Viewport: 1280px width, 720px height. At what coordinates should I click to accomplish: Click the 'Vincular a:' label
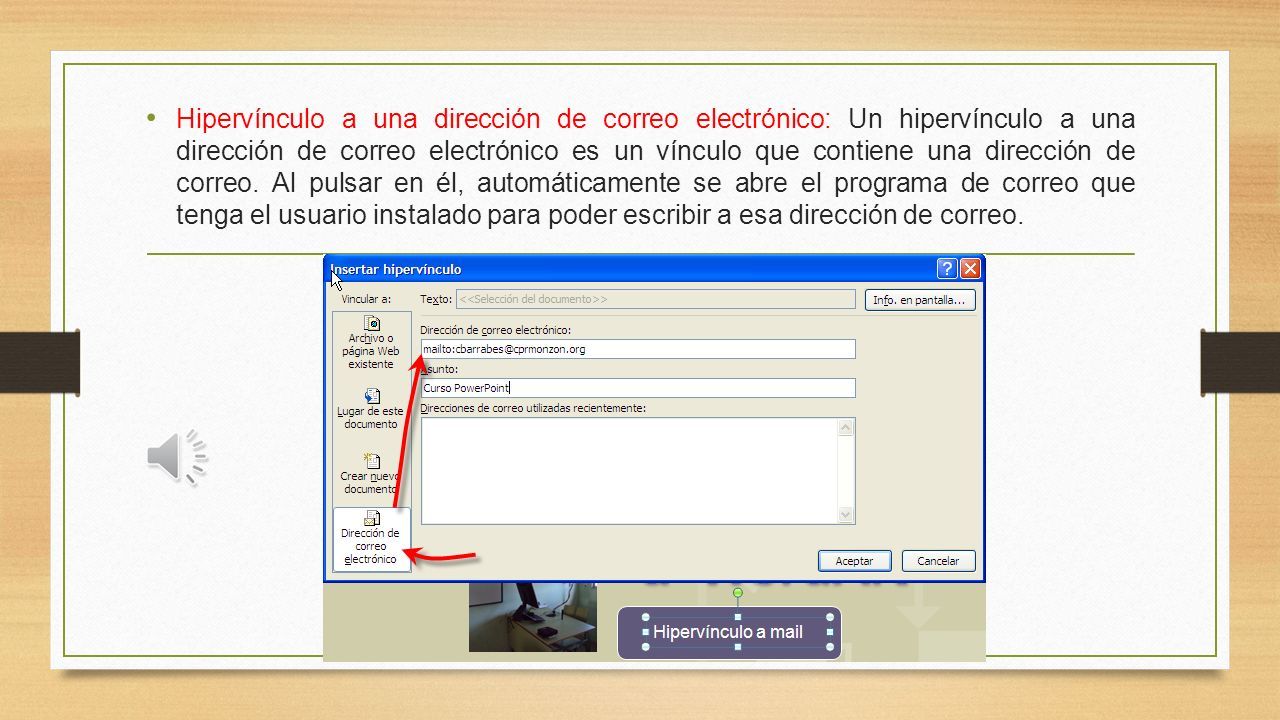click(366, 299)
